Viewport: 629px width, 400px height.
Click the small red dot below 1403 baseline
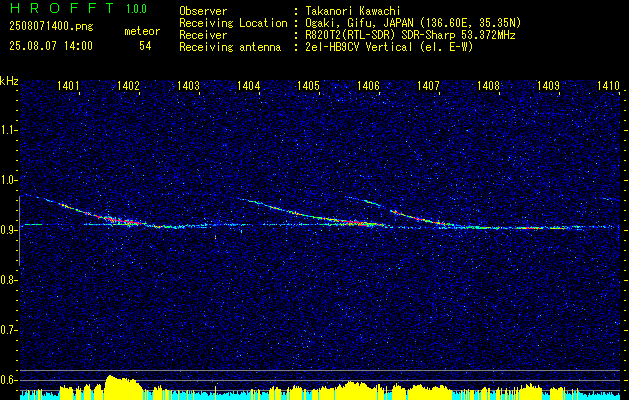coord(215,238)
